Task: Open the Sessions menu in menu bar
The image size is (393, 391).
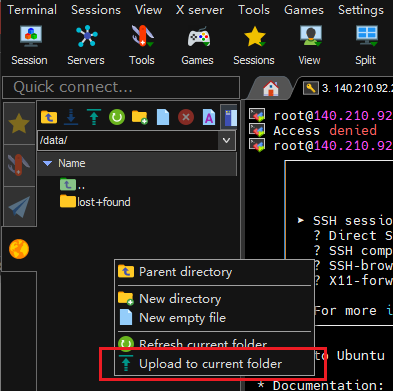Action: coord(96,10)
